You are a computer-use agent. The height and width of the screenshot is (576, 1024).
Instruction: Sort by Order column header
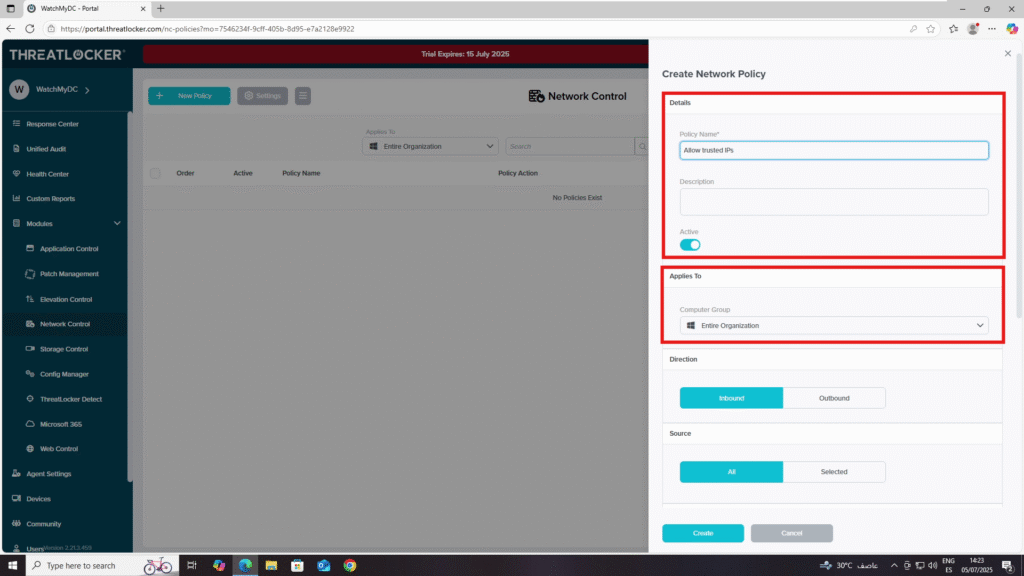tap(185, 173)
